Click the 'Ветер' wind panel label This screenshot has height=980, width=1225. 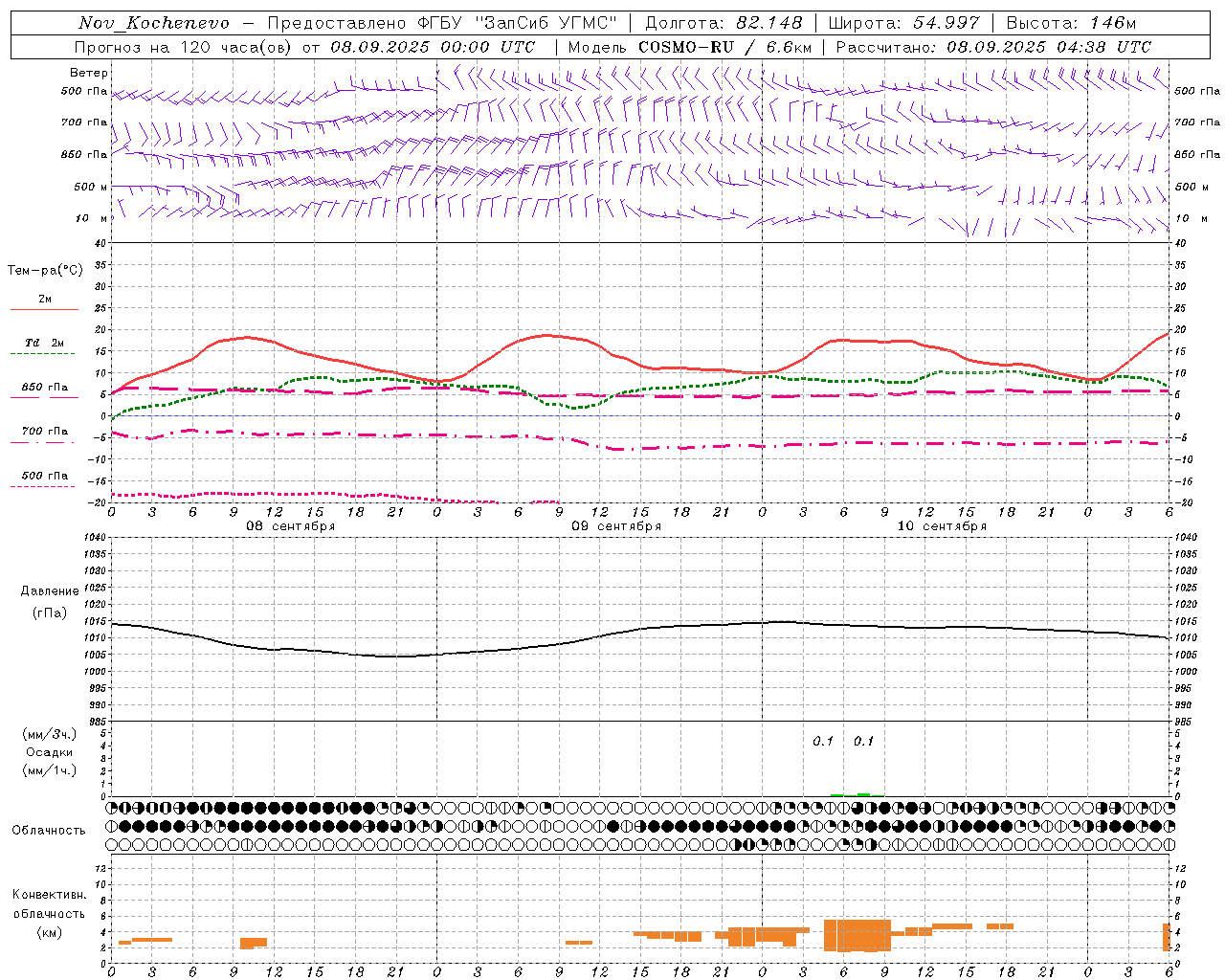(x=89, y=73)
